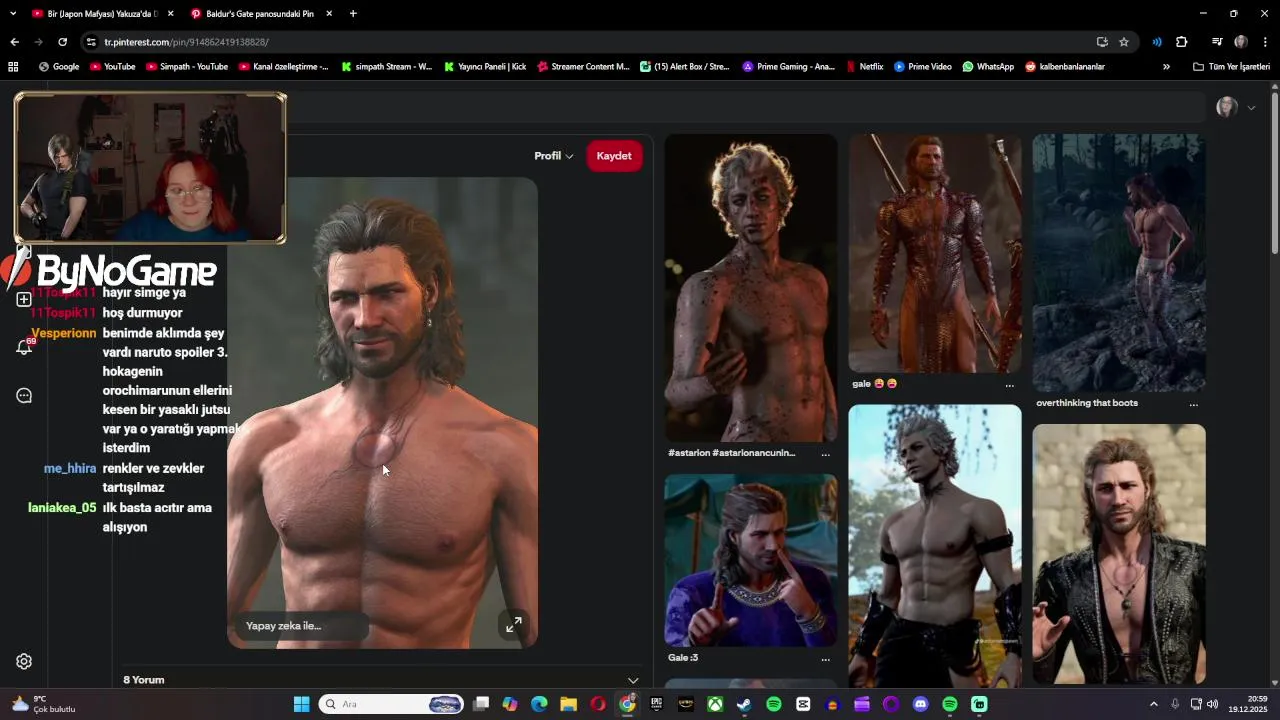Open Pinterest create plus icon in sidebar
This screenshot has height=720, width=1280.
point(24,299)
